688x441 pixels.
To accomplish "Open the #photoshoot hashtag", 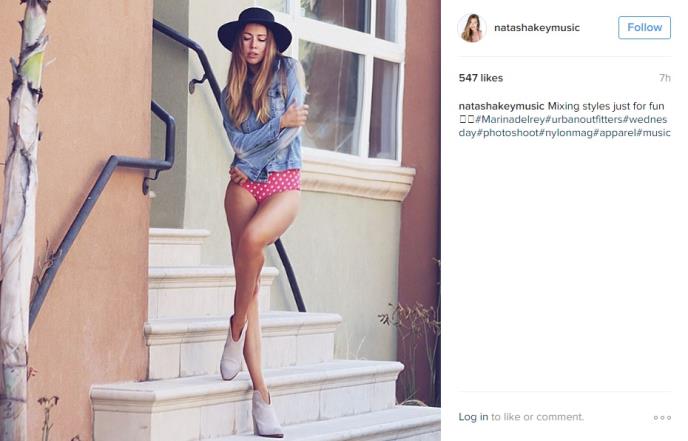I will click(507, 133).
